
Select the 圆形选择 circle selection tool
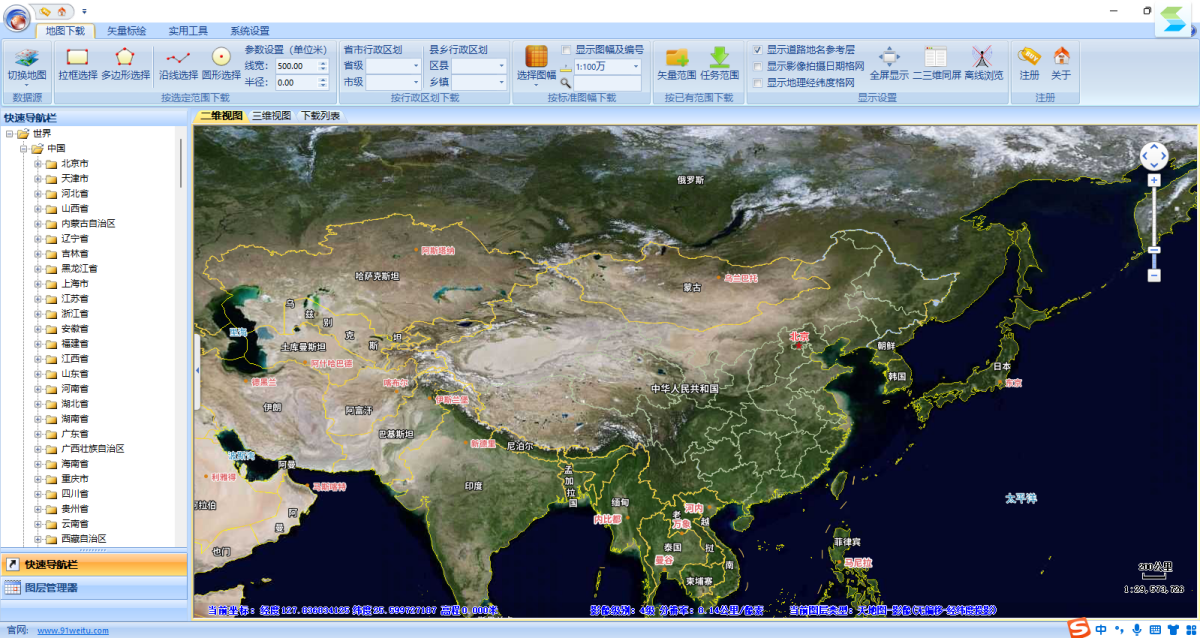tap(221, 65)
